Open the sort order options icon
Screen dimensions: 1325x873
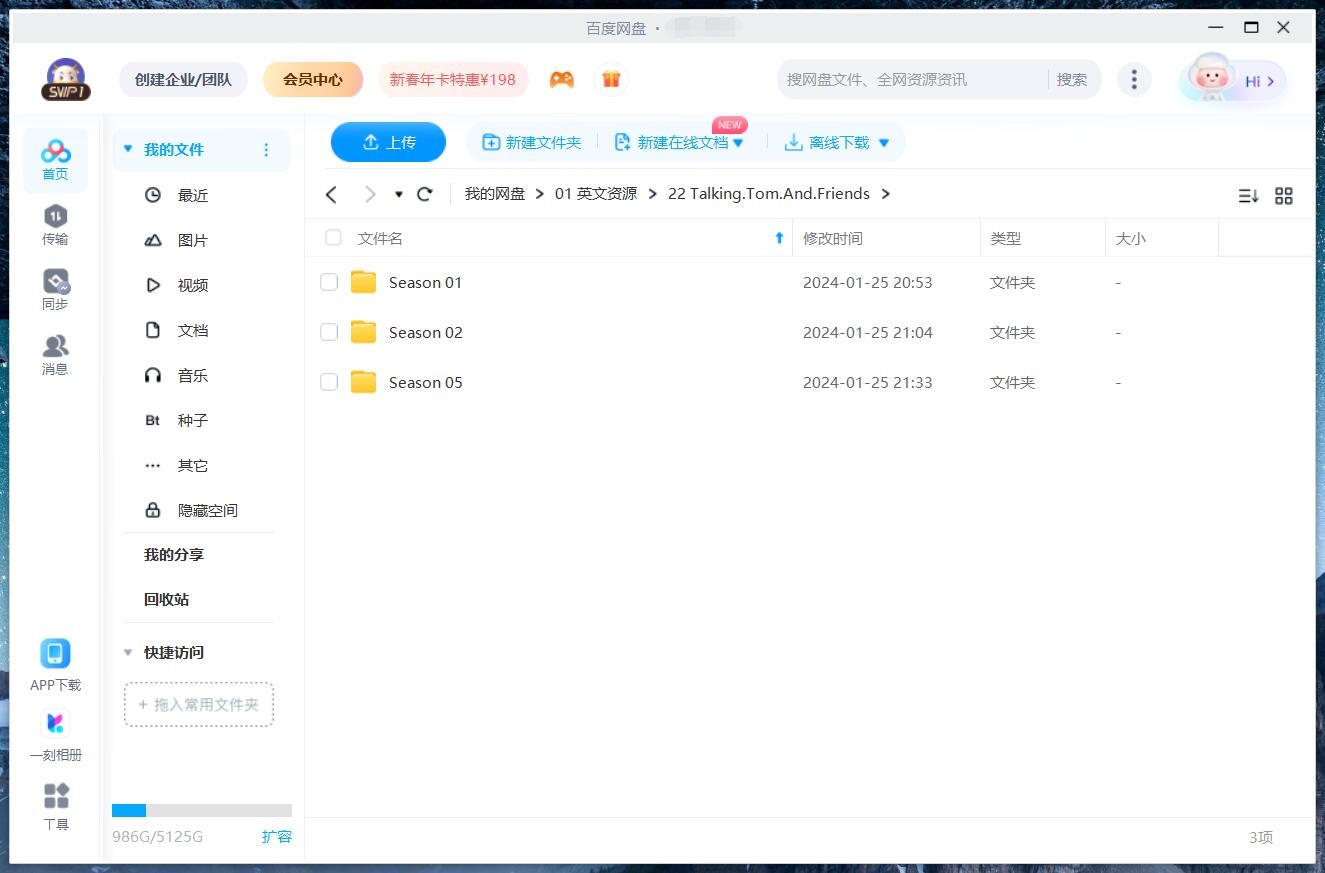pyautogui.click(x=1248, y=196)
